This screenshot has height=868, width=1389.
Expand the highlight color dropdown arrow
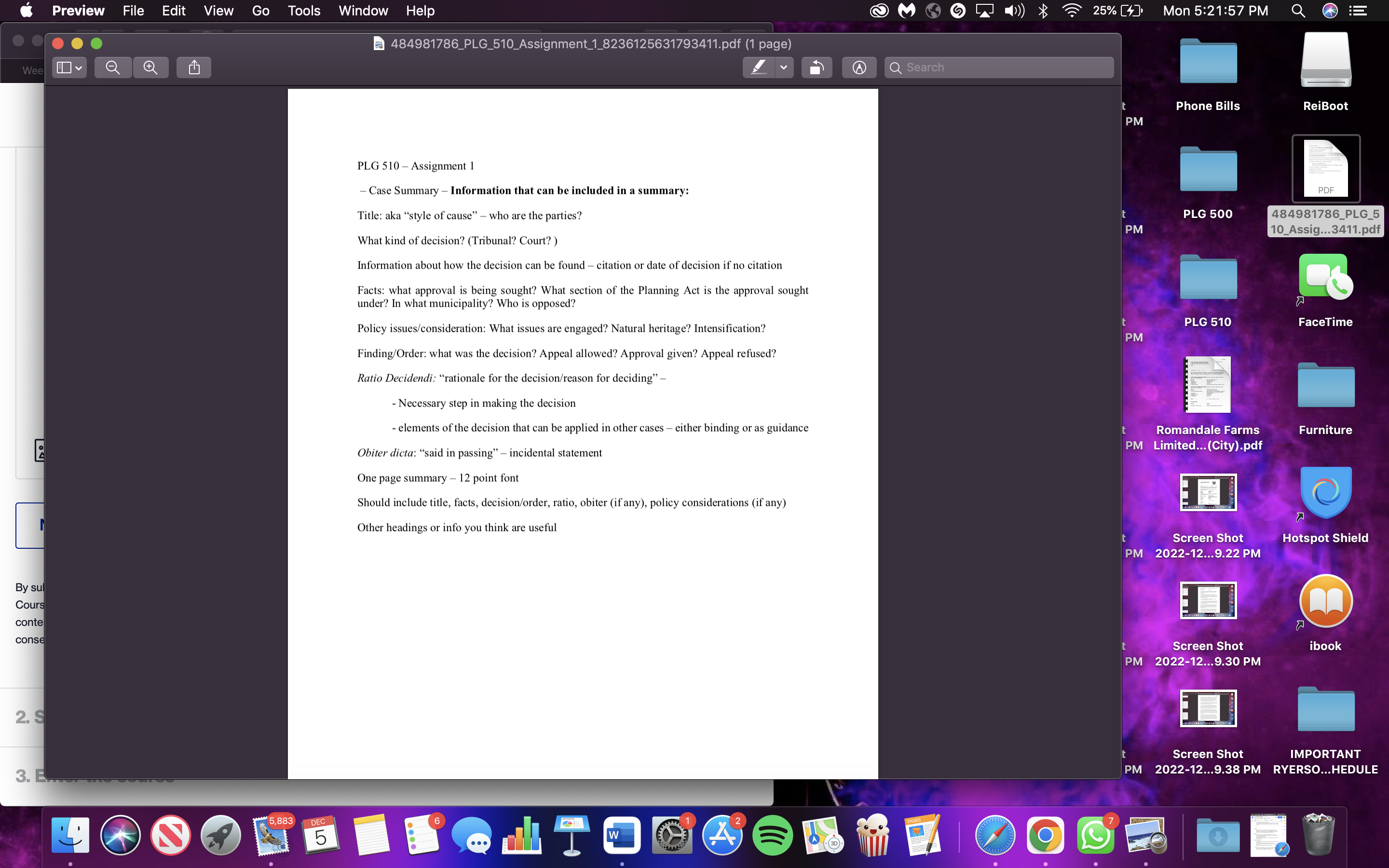tap(783, 68)
